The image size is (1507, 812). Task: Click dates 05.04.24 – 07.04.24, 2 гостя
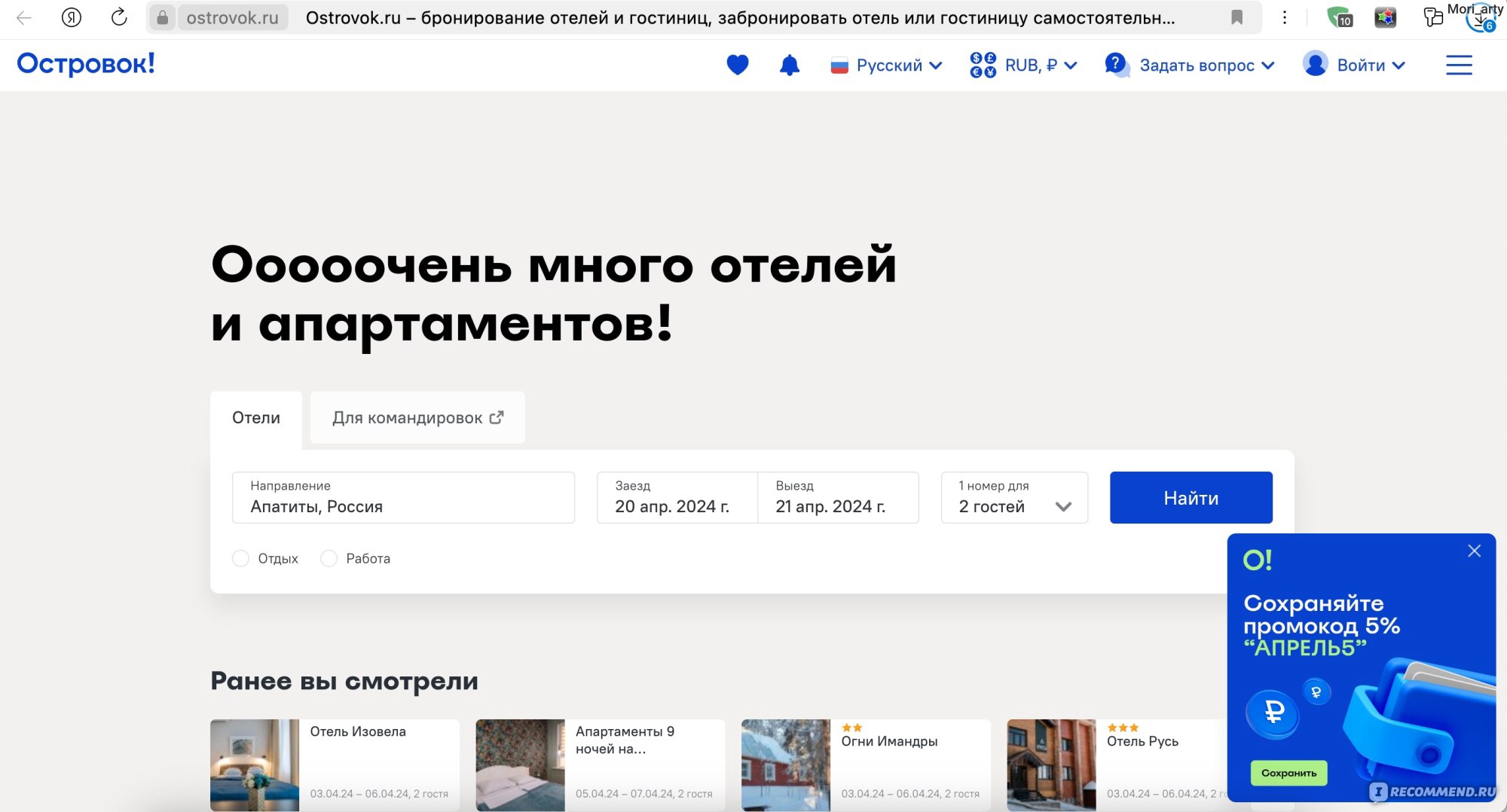[x=644, y=794]
